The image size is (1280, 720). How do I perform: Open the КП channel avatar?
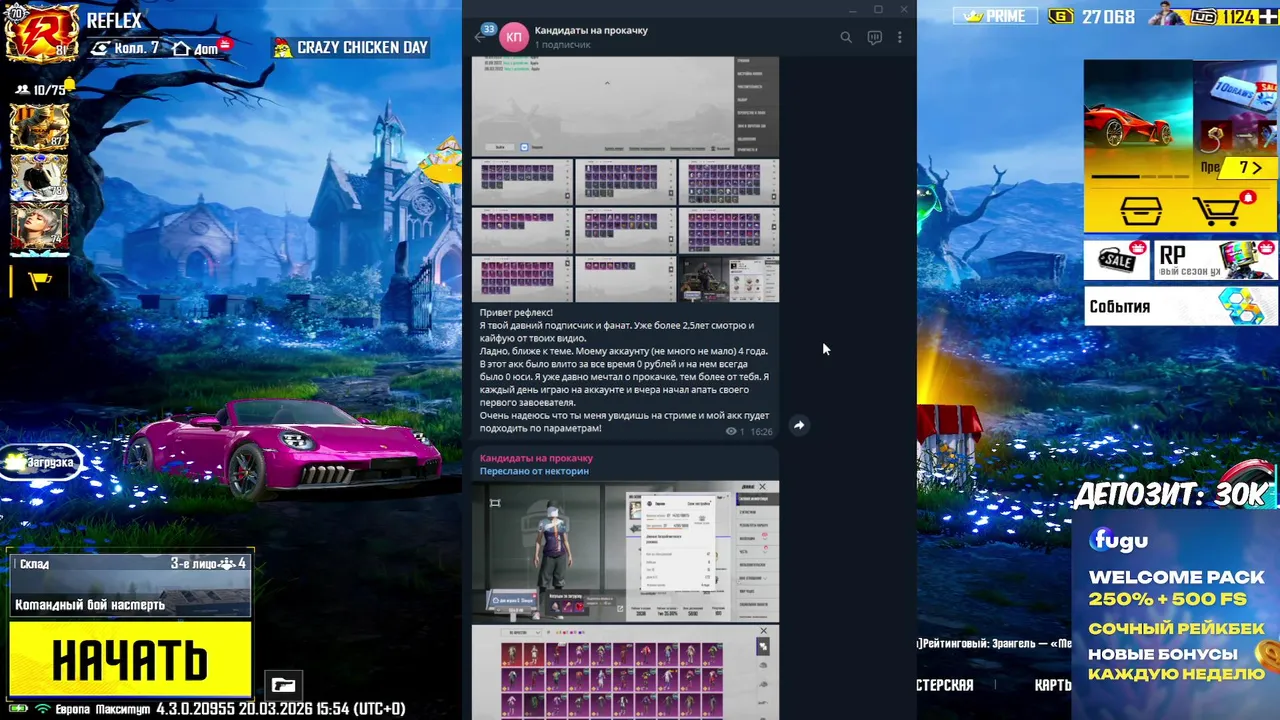pos(514,37)
